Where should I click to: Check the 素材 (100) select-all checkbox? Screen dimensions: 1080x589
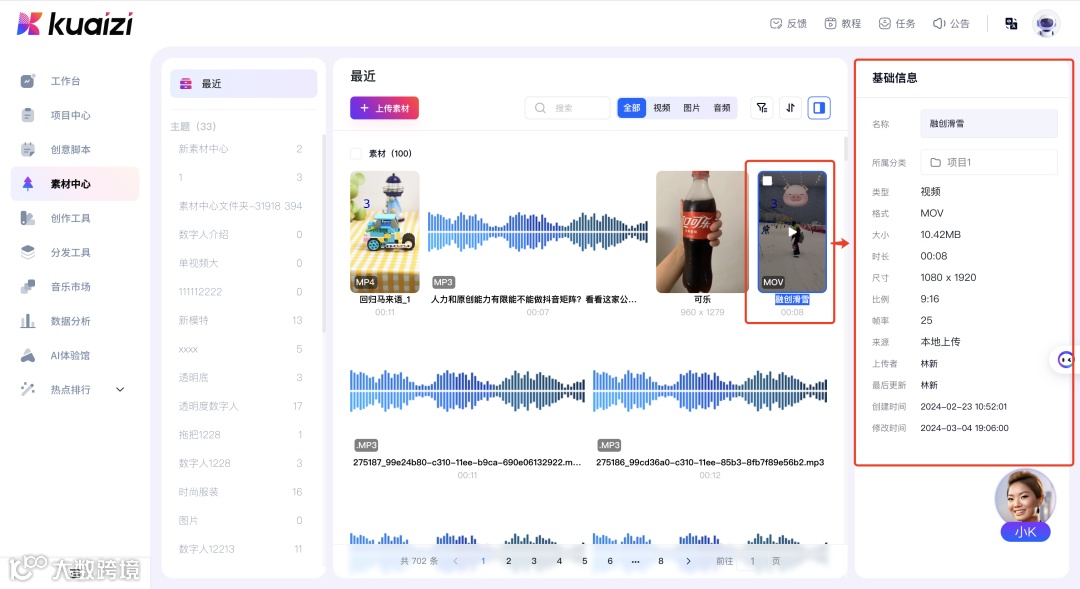(x=357, y=153)
